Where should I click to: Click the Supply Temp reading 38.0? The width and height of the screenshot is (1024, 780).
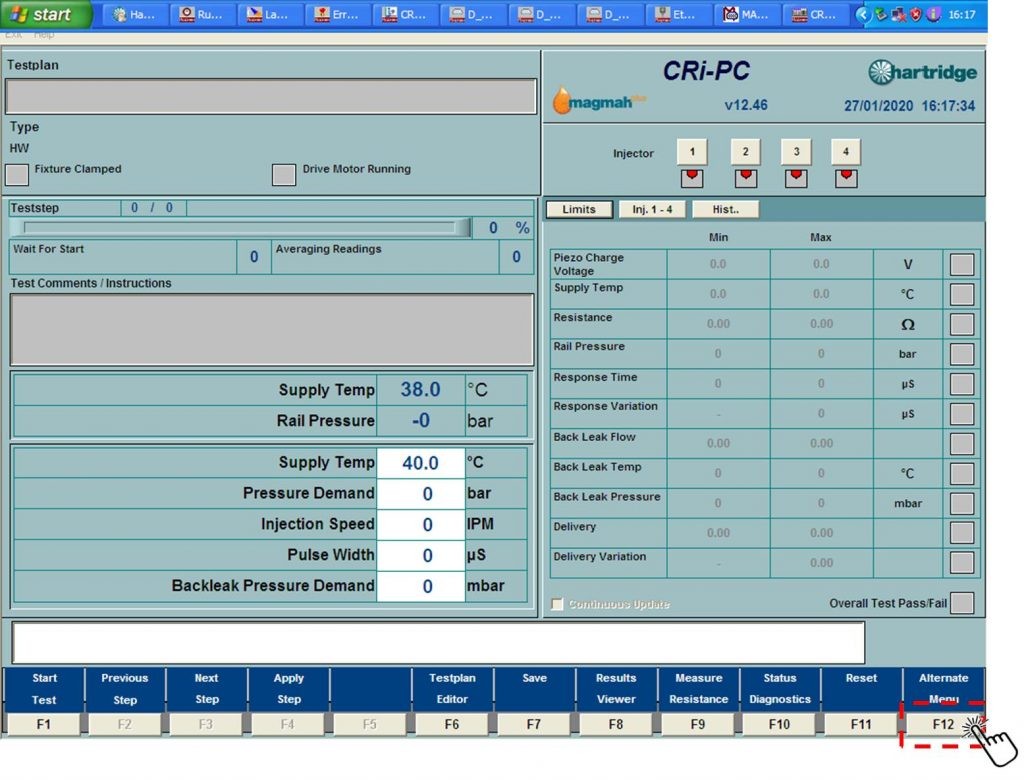click(421, 390)
